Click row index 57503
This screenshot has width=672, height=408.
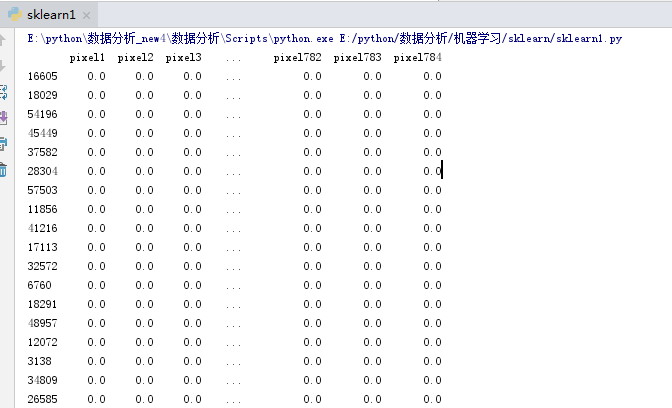coord(42,190)
